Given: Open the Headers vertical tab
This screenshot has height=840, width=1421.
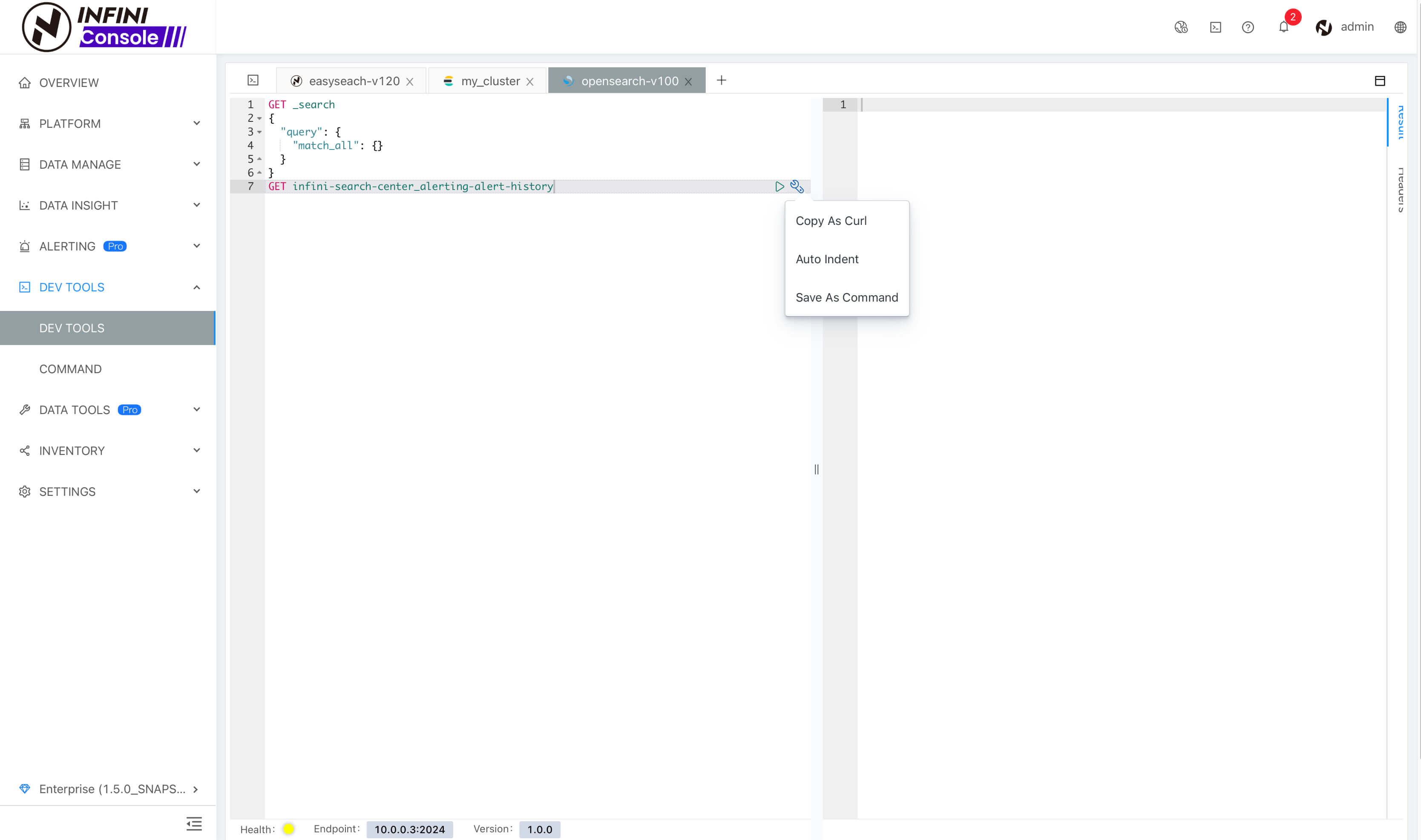Looking at the screenshot, I should (1400, 190).
